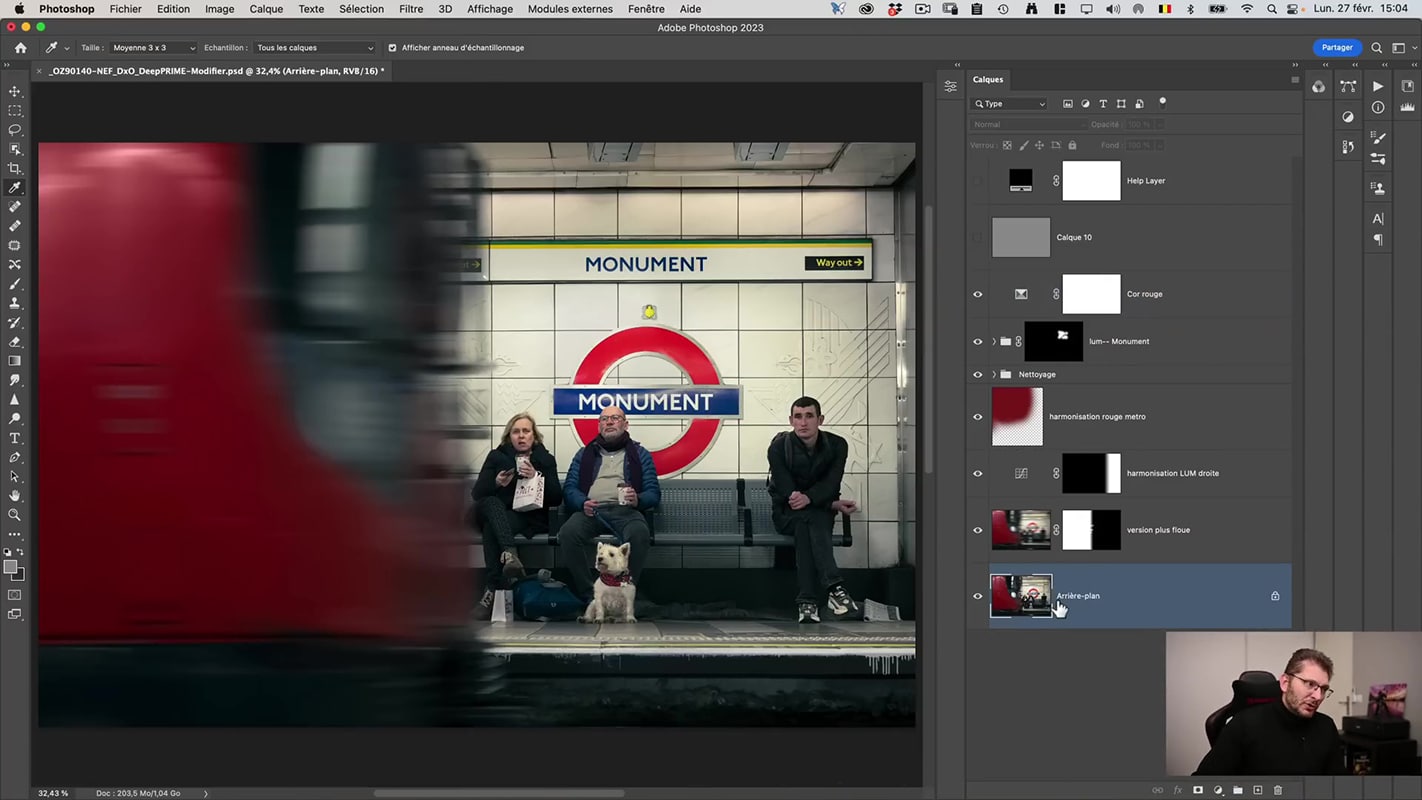1422x800 pixels.
Task: Select the Lasso tool
Action: tap(15, 130)
